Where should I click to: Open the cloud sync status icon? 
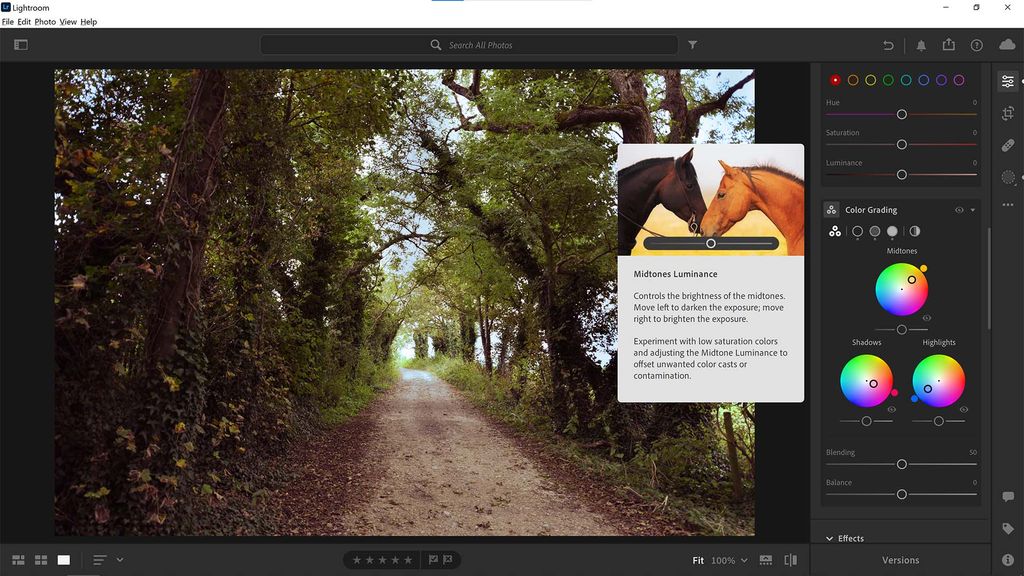coord(1007,45)
